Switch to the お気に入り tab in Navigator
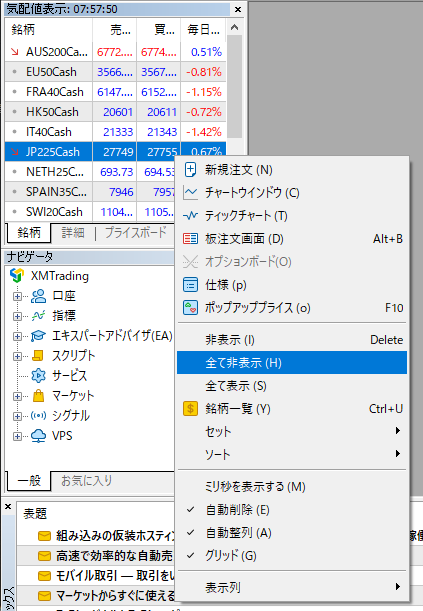The width and height of the screenshot is (423, 611). (86, 481)
